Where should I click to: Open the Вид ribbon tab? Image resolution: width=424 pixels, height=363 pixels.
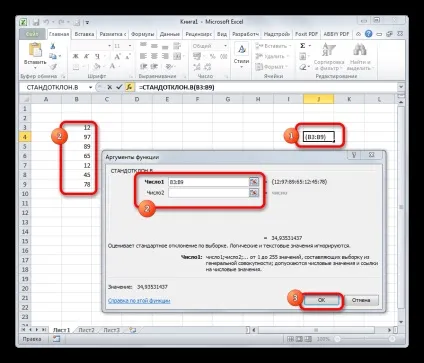pos(222,34)
